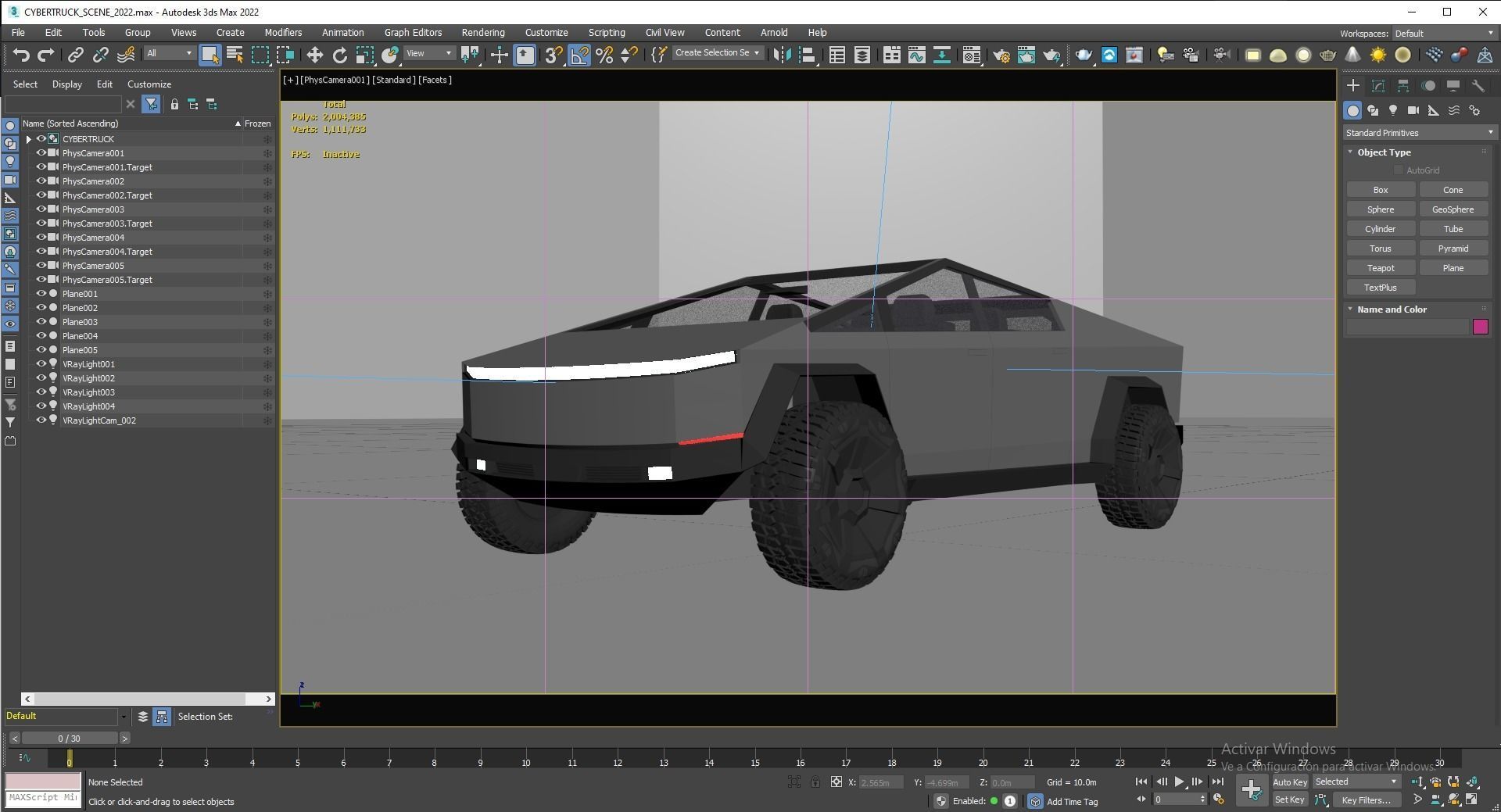Screen dimensions: 1501x812
Task: Open the Scripting menu
Action: click(607, 33)
